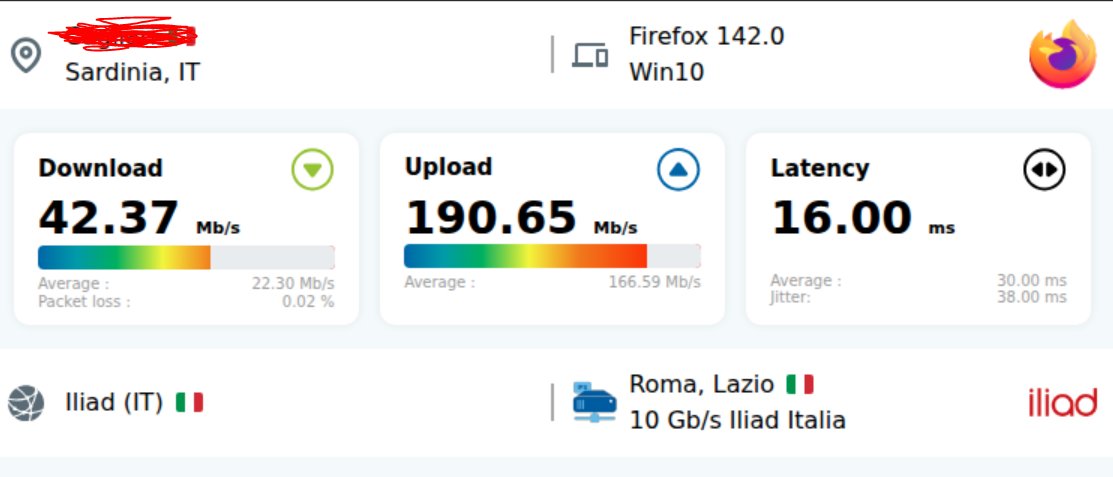1113x477 pixels.
Task: Click the Iliad (IT) provider name
Action: (x=114, y=403)
